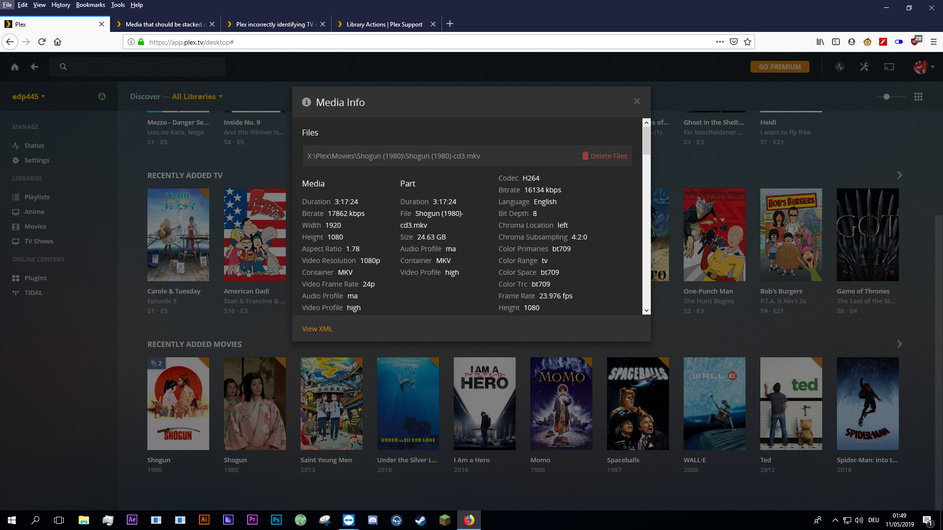
Task: Click the Plex search field
Action: 138,67
